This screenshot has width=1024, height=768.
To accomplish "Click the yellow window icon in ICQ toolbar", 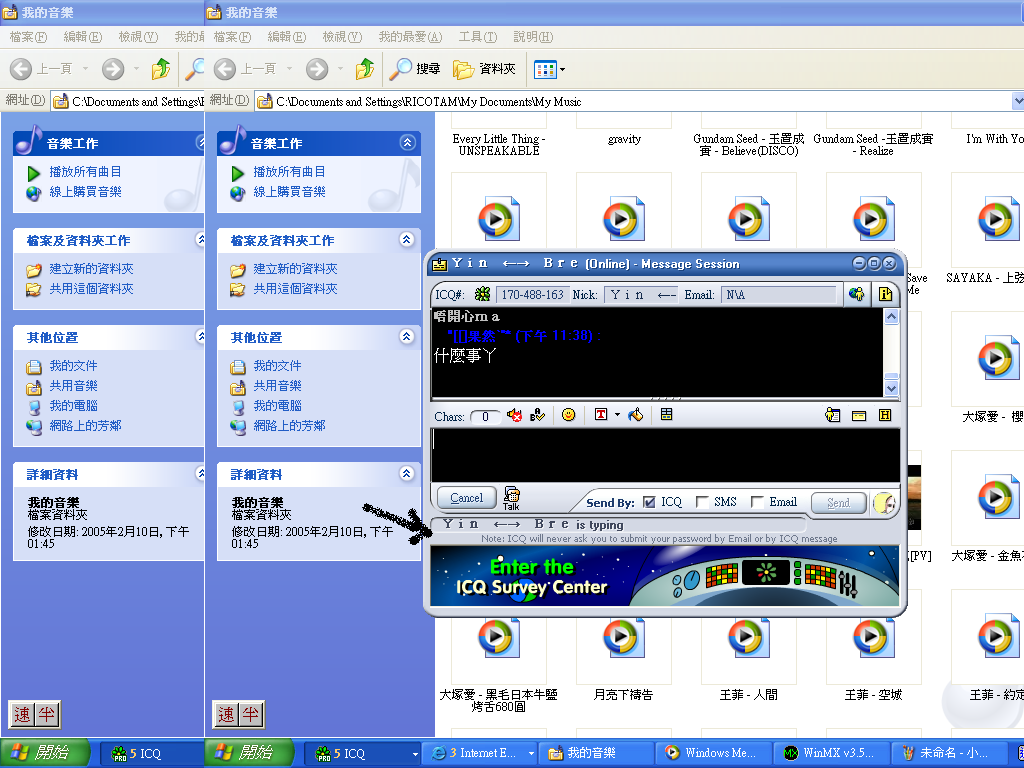I will (859, 416).
